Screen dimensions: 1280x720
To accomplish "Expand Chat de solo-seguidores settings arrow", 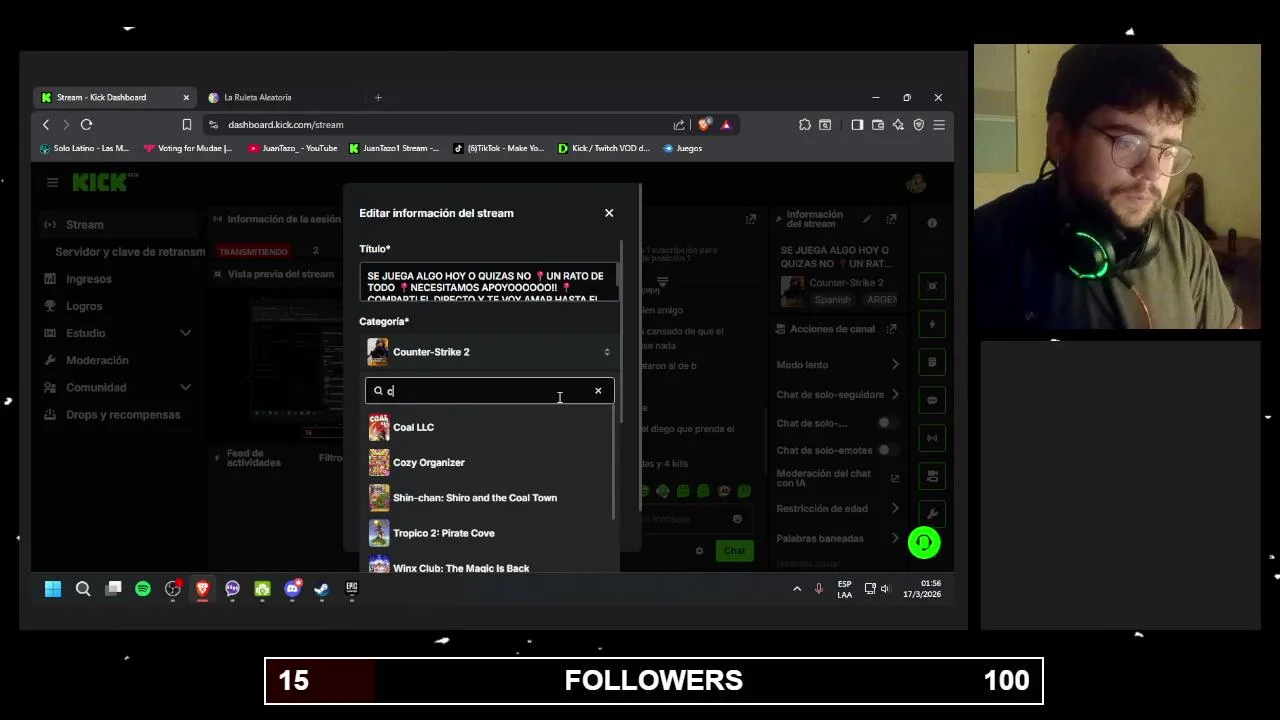I will point(895,394).
